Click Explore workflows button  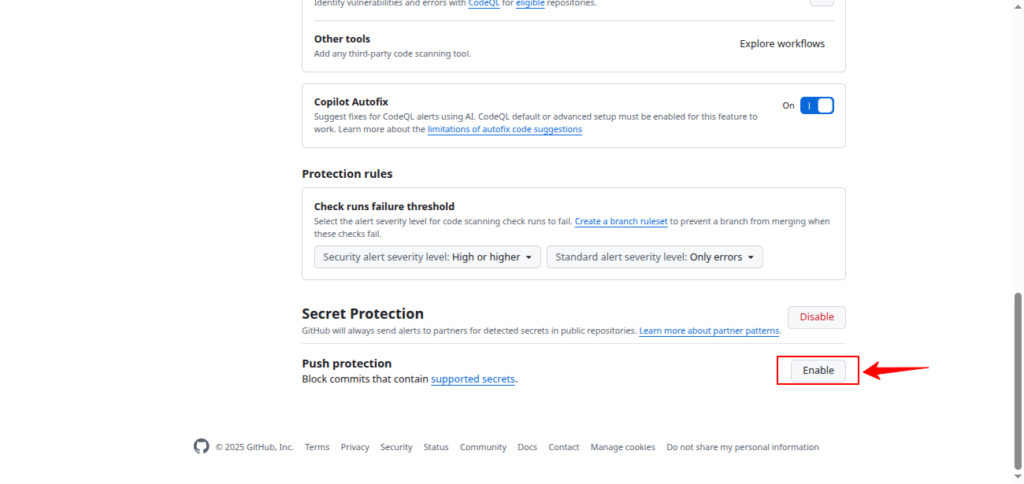(x=782, y=44)
